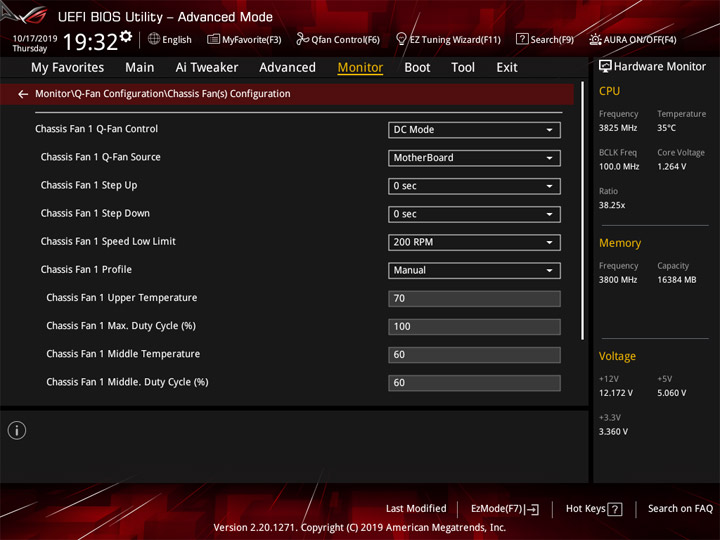Expand the Chassis Fan 1 Step Up dropdown
Image resolution: width=720 pixels, height=540 pixels.
pos(474,186)
